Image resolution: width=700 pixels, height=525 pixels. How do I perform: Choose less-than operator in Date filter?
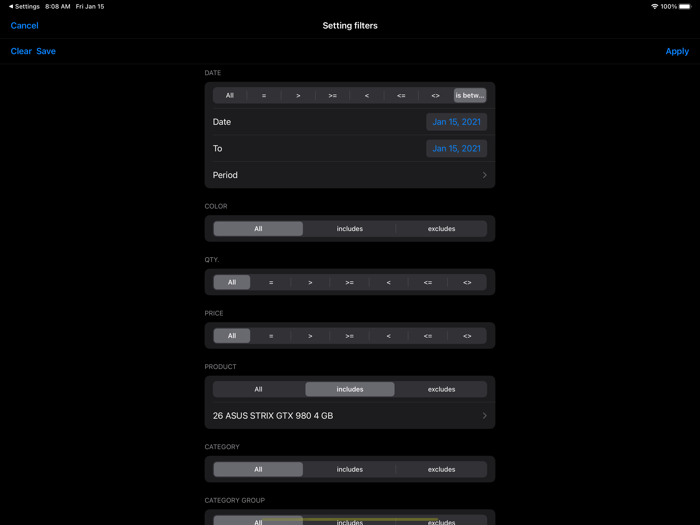(367, 95)
